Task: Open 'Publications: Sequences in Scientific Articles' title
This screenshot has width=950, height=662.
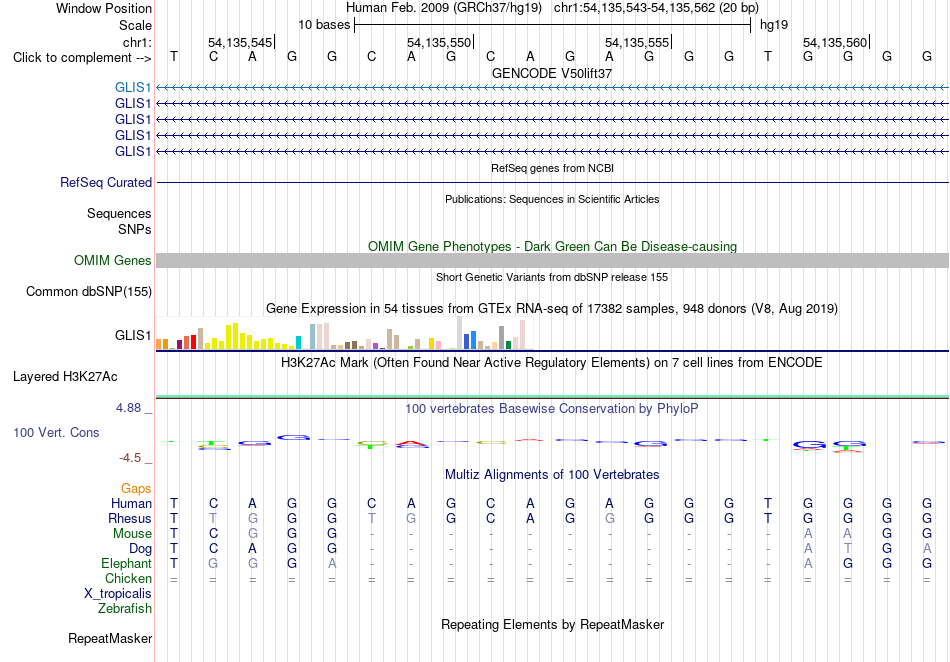Action: tap(552, 199)
